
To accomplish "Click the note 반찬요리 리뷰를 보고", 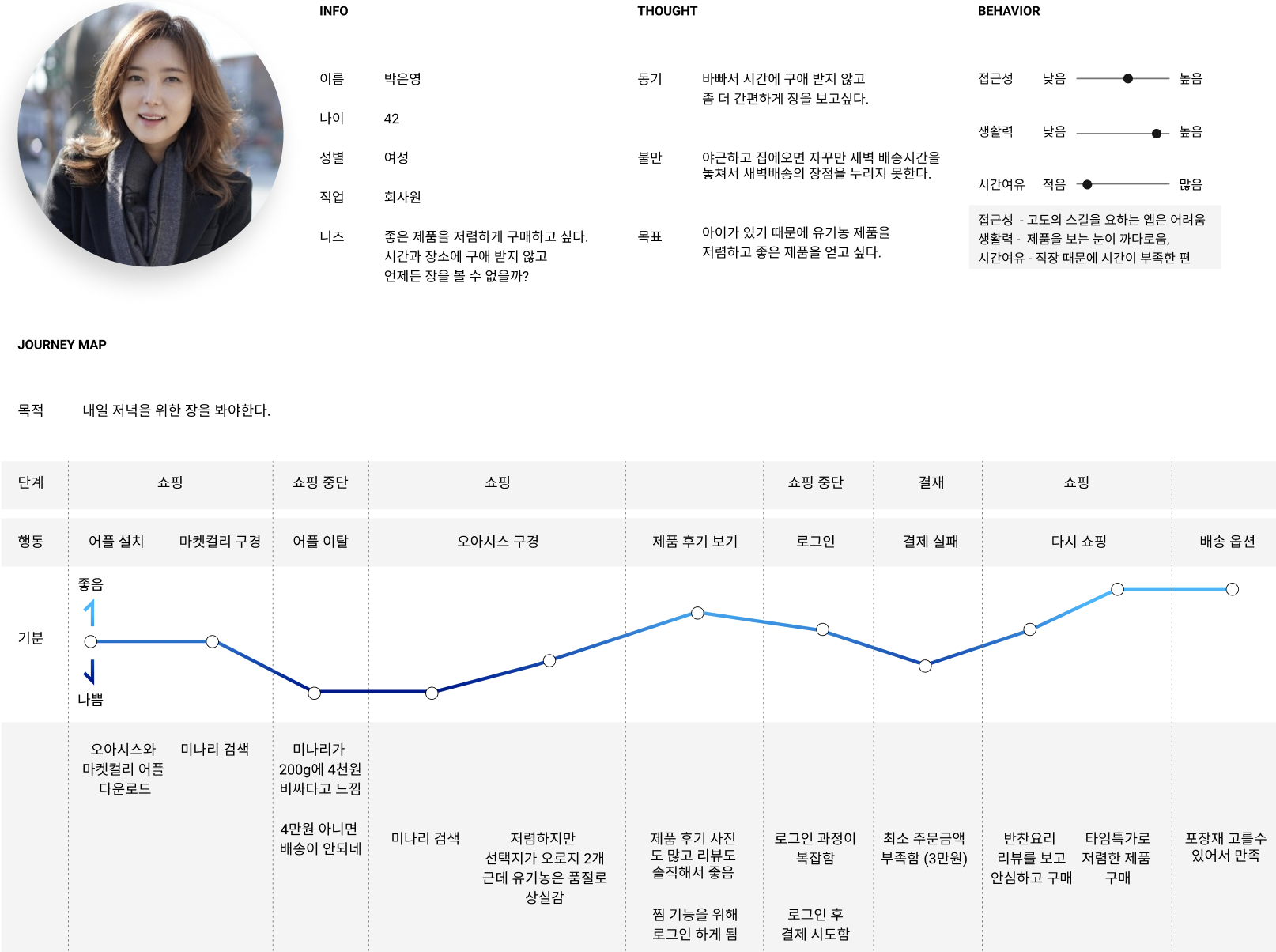I will 1030,858.
